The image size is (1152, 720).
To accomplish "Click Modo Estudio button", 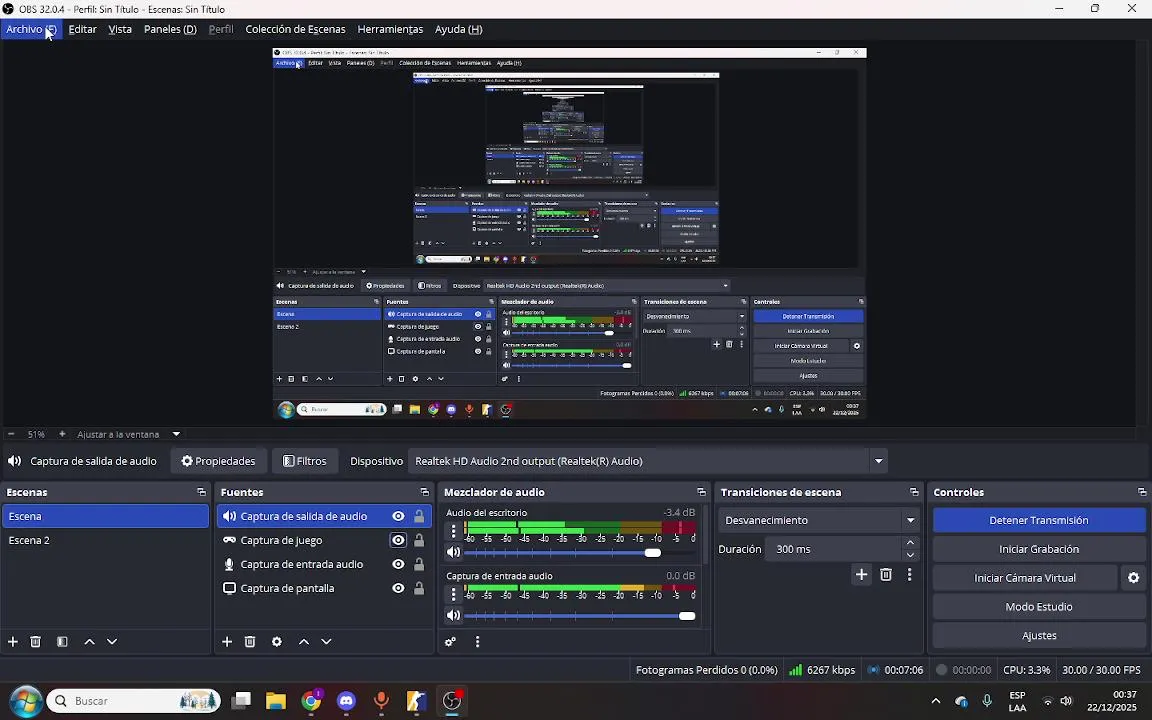I will pyautogui.click(x=1039, y=607).
